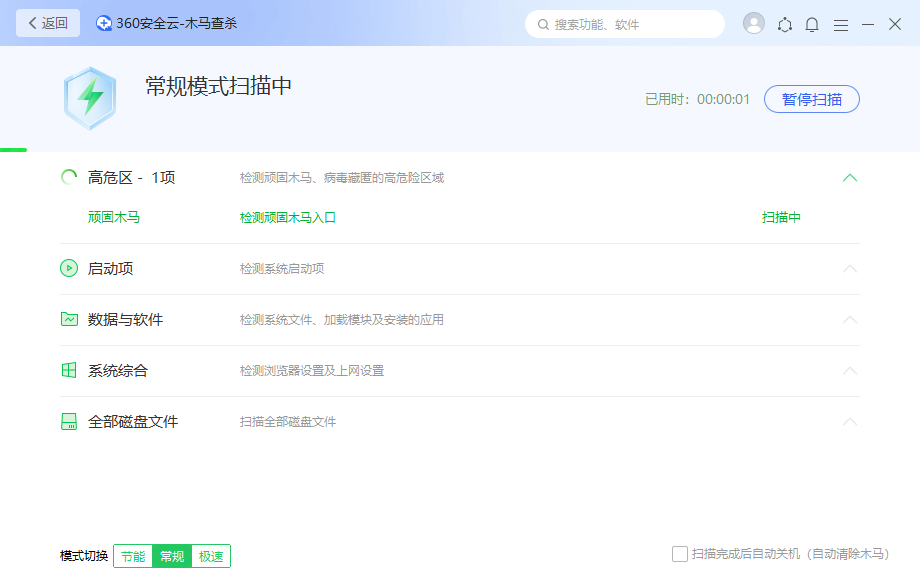Click 全部磁盘文件 heading text
The image size is (920, 580).
(133, 422)
